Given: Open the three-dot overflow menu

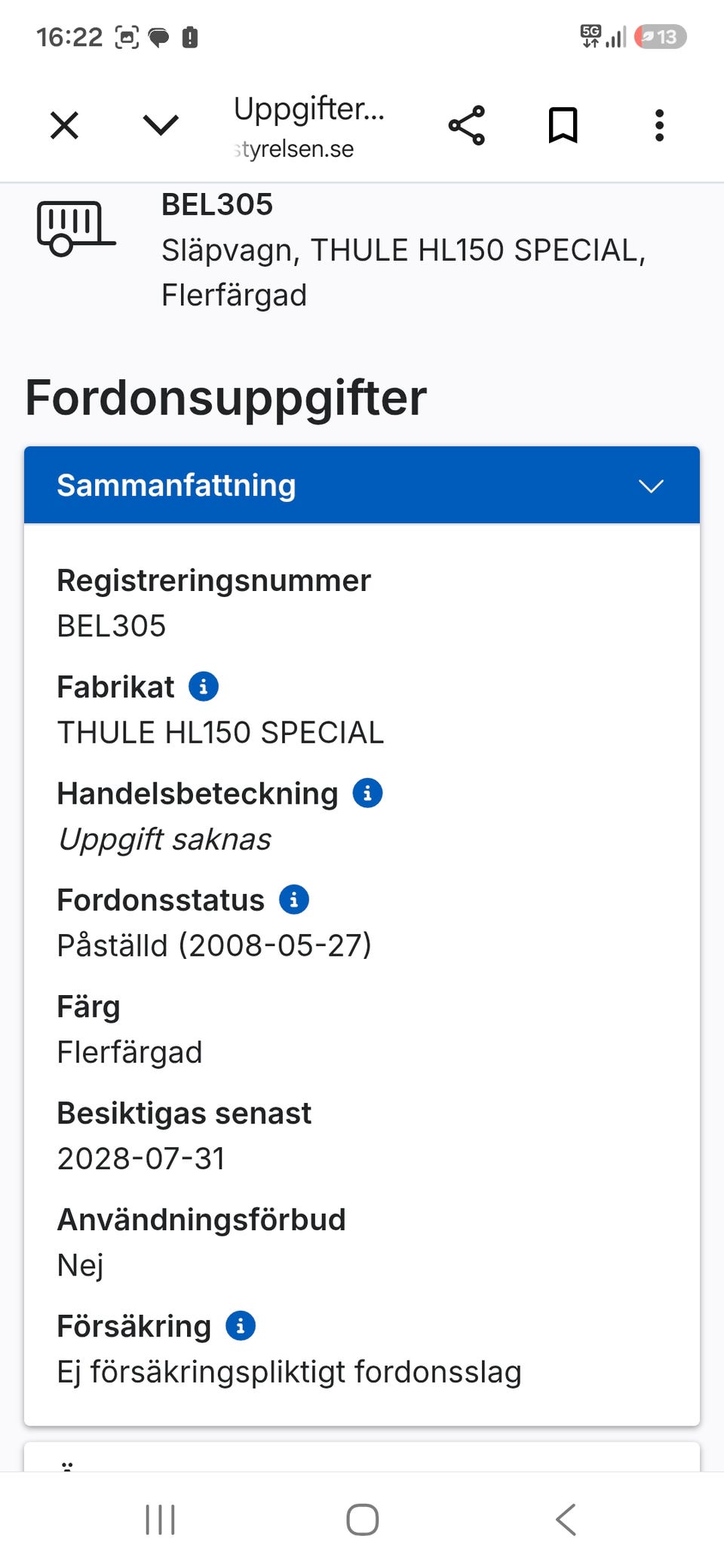Looking at the screenshot, I should tap(659, 125).
